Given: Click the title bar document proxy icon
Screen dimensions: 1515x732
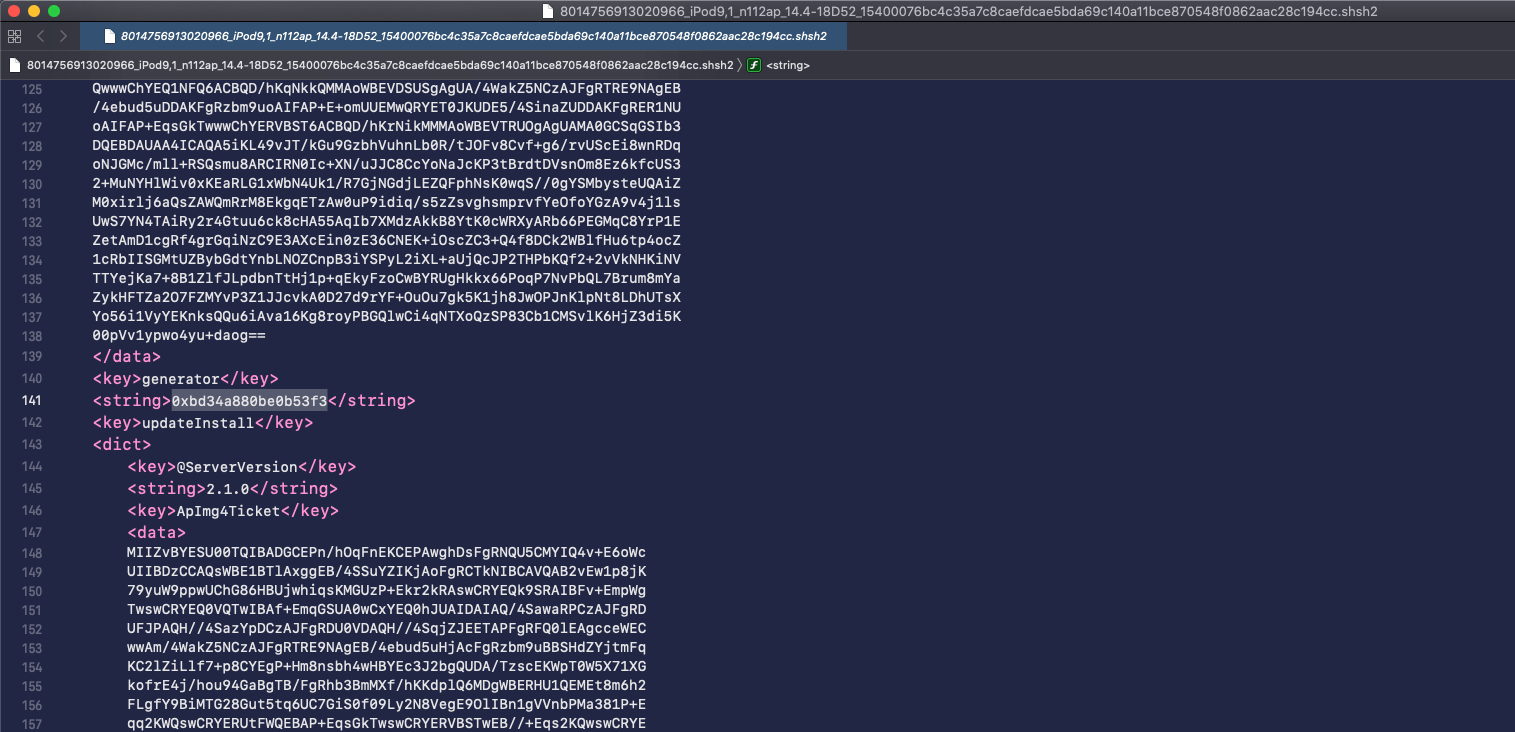Looking at the screenshot, I should 548,11.
